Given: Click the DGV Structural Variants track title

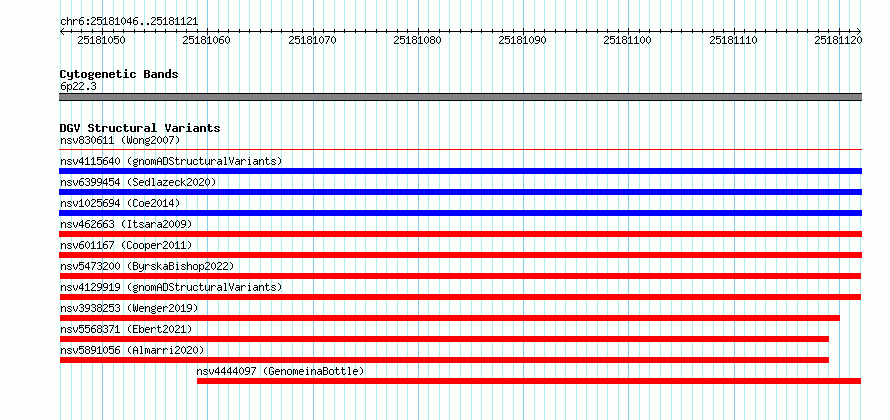Looking at the screenshot, I should click(x=140, y=128).
